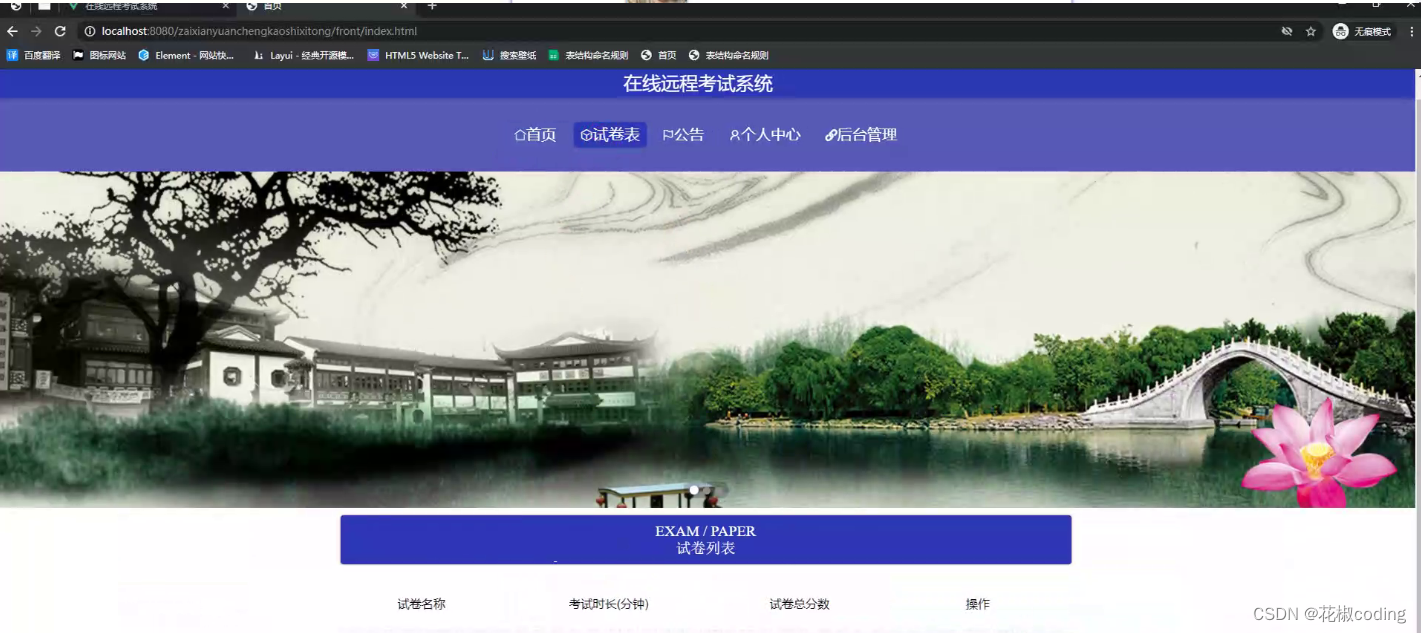Open the HTML5 Website T... bookmark
The height and width of the screenshot is (633, 1421).
pyautogui.click(x=418, y=56)
